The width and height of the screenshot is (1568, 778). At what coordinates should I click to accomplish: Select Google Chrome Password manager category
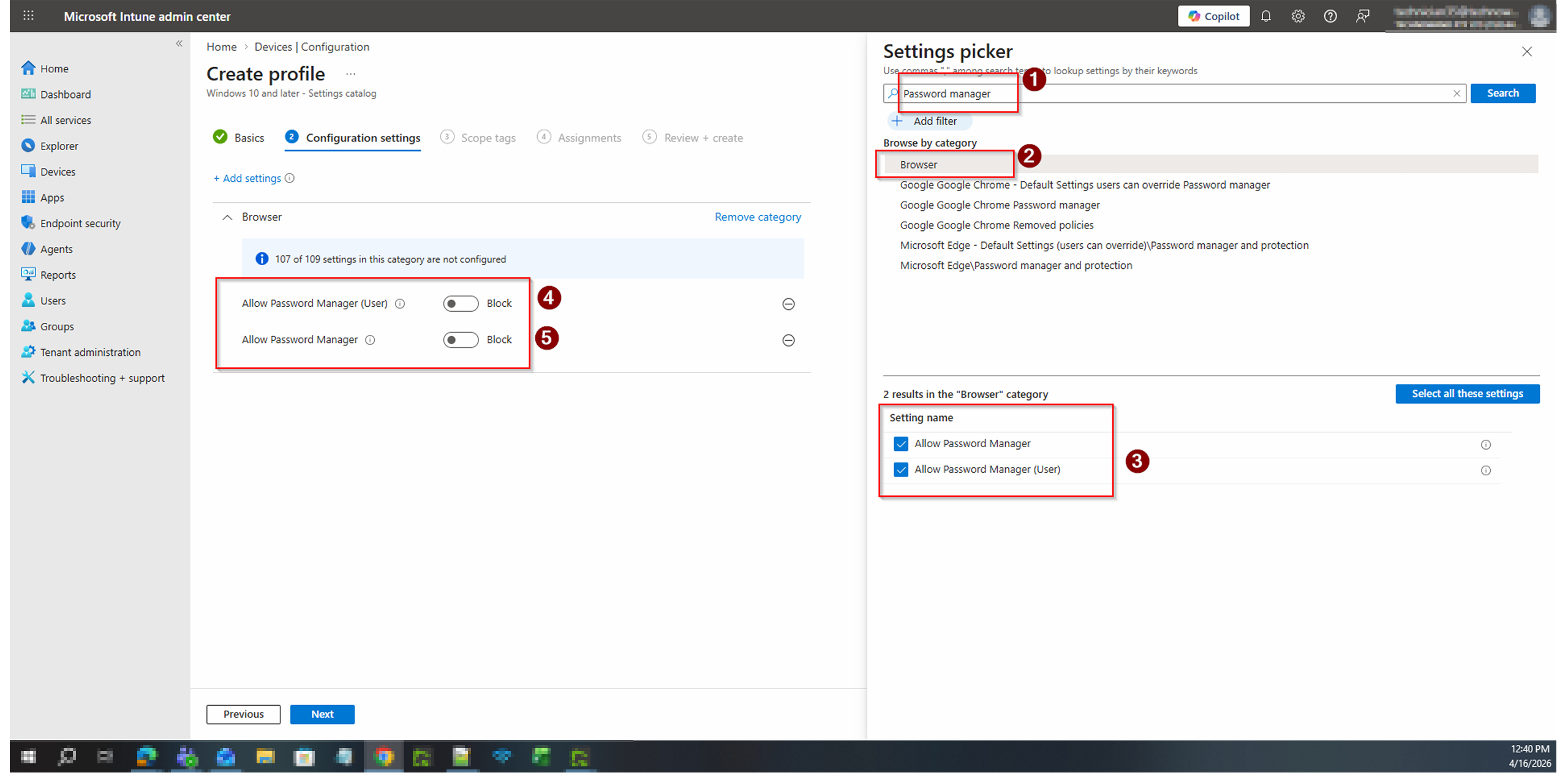[1000, 205]
